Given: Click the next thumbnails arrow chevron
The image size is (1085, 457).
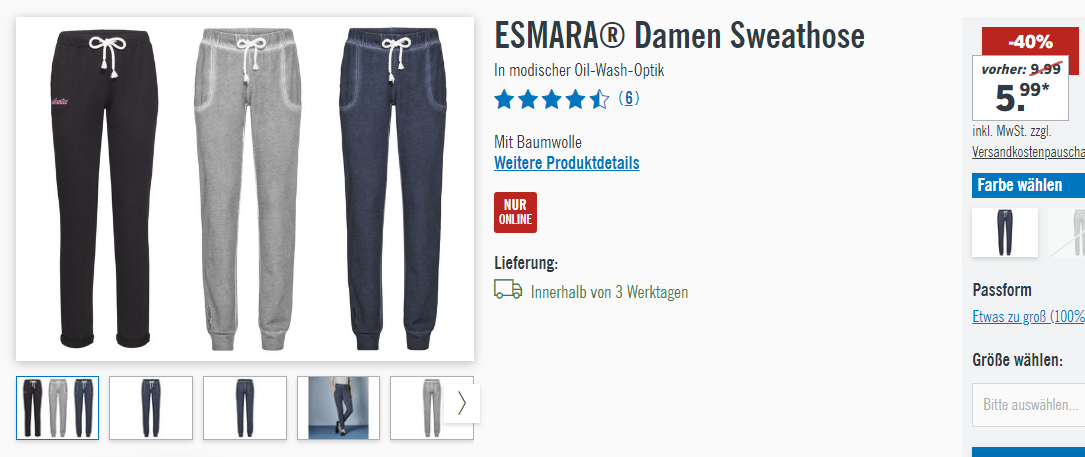Looking at the screenshot, I should 462,403.
